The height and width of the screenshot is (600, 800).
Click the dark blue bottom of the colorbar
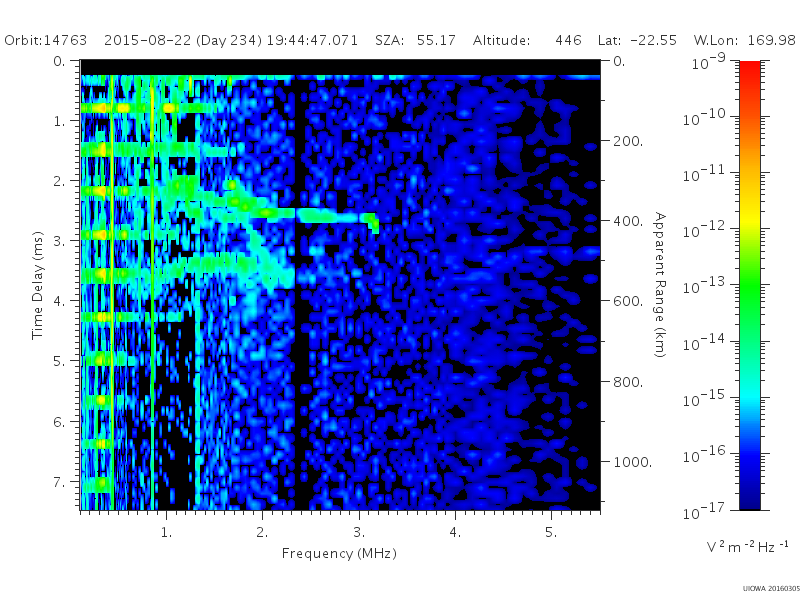tap(749, 497)
